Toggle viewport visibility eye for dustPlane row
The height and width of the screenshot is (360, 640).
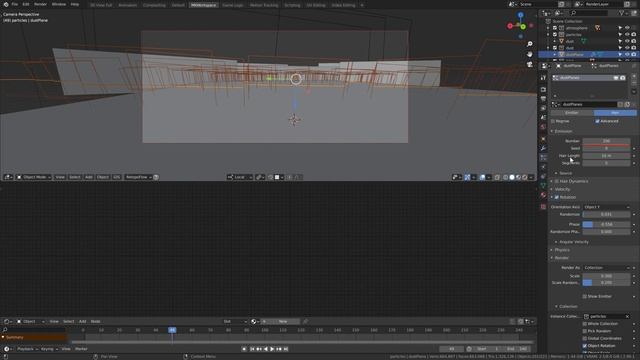[627, 54]
